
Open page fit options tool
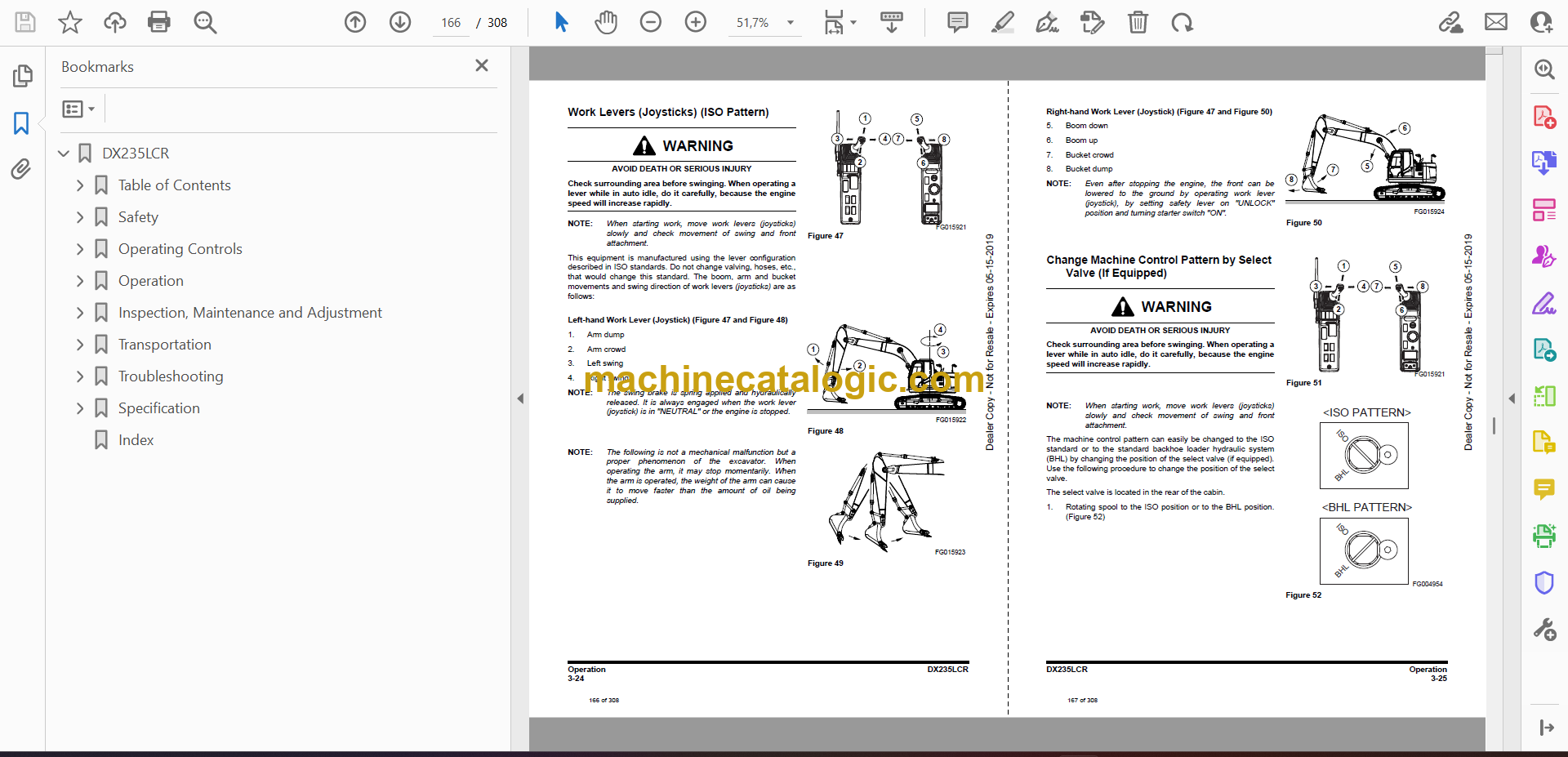tap(840, 22)
